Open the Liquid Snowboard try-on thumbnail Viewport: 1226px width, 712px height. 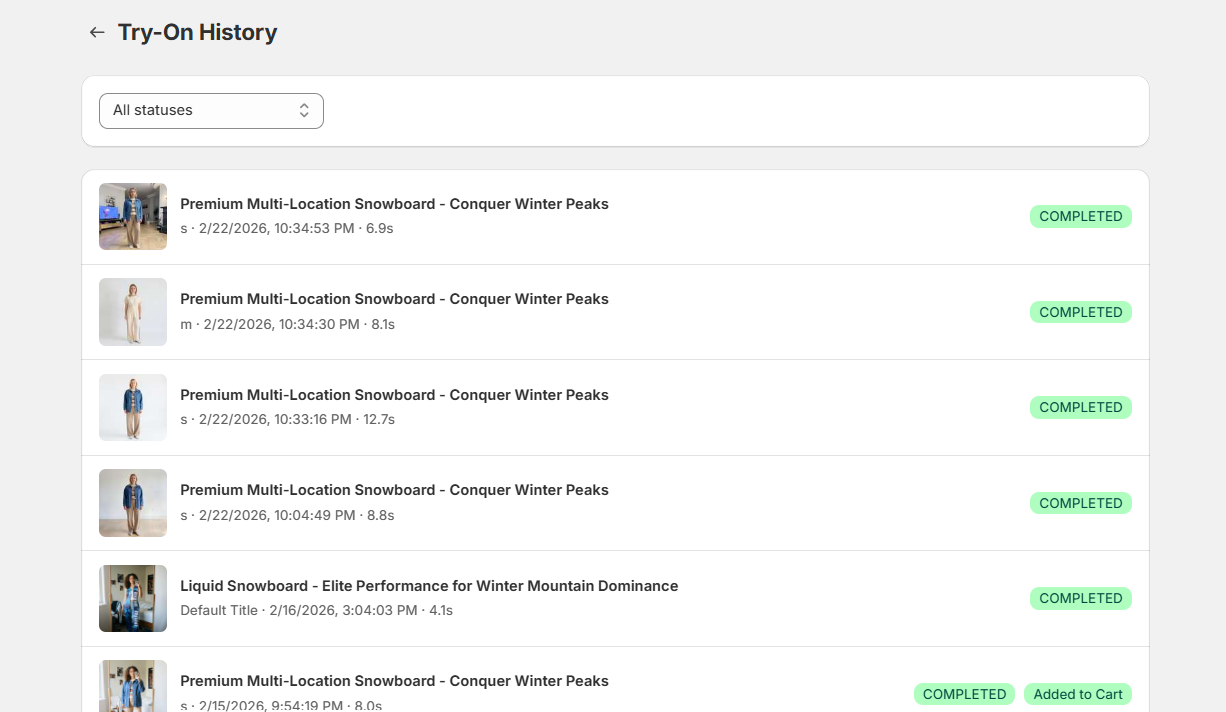(133, 598)
